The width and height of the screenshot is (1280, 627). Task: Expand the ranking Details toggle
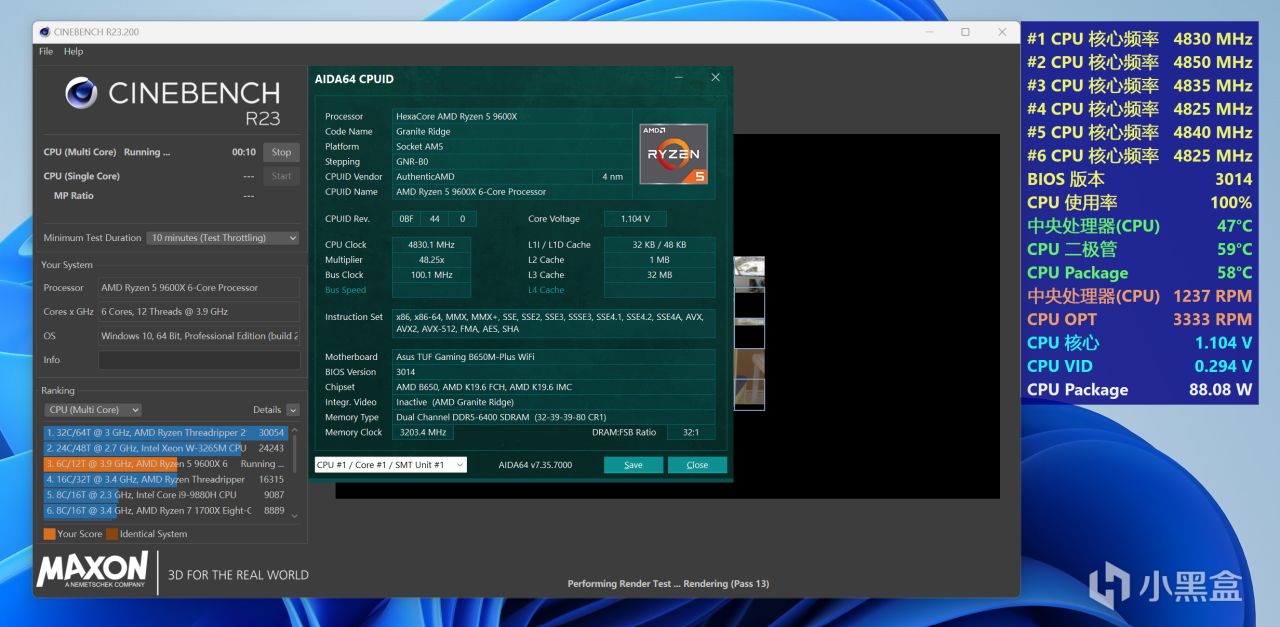tap(293, 410)
